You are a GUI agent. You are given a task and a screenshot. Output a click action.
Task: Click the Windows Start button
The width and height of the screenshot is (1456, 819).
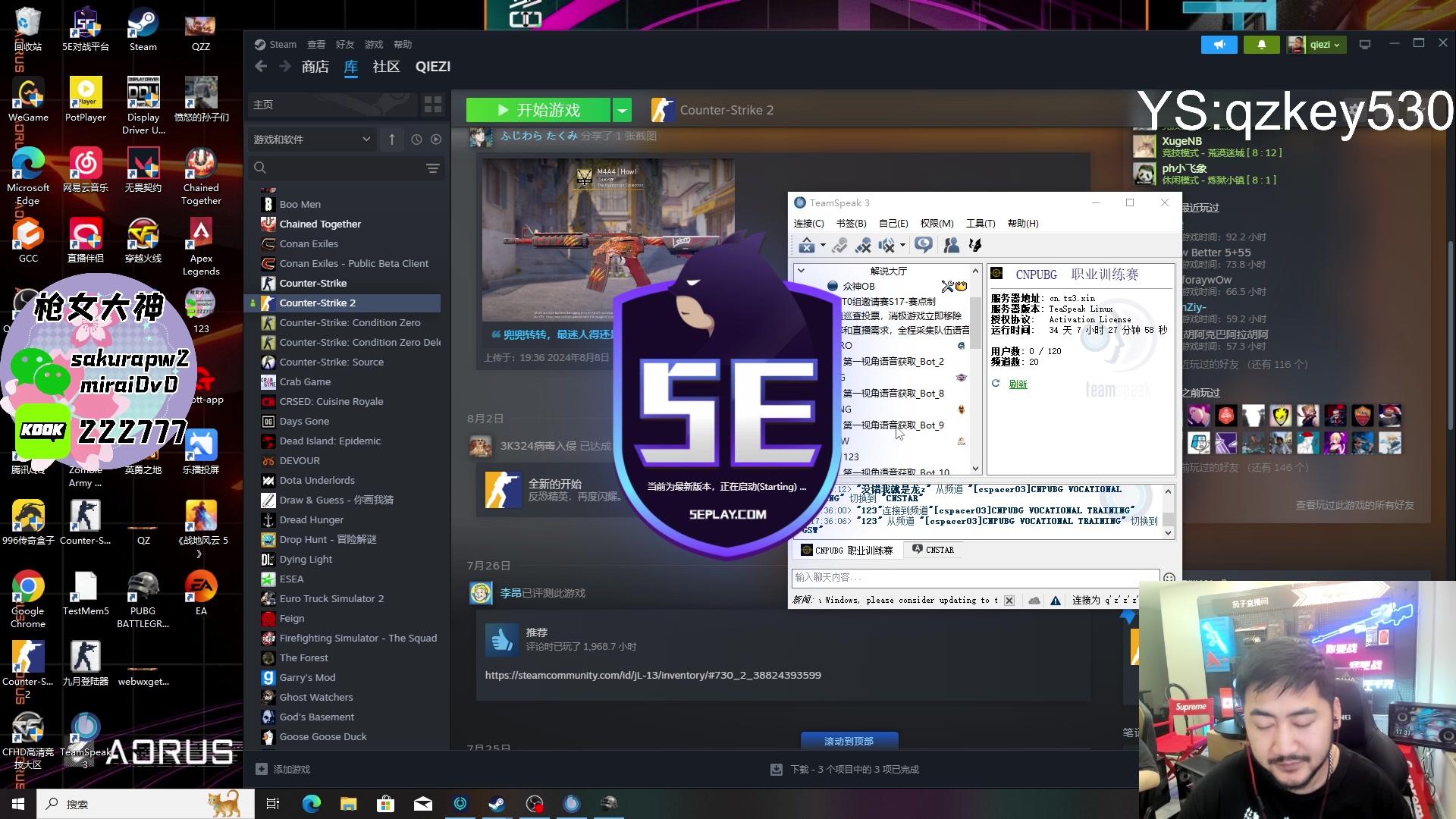(18, 804)
